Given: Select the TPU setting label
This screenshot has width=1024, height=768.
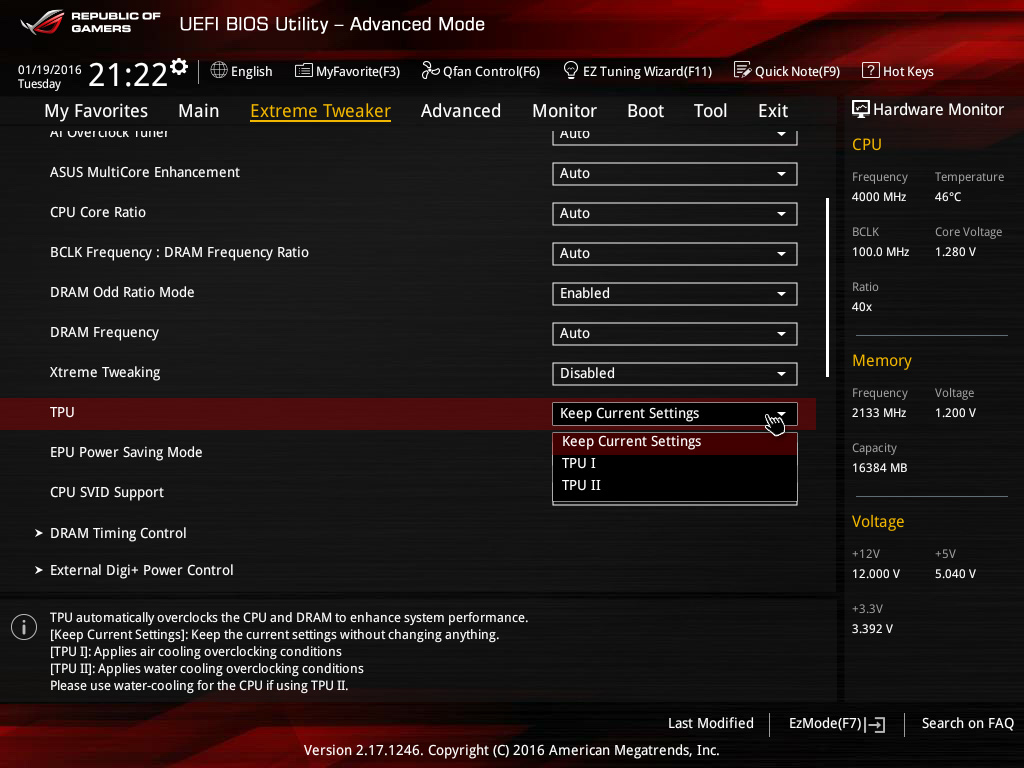Looking at the screenshot, I should [x=62, y=412].
